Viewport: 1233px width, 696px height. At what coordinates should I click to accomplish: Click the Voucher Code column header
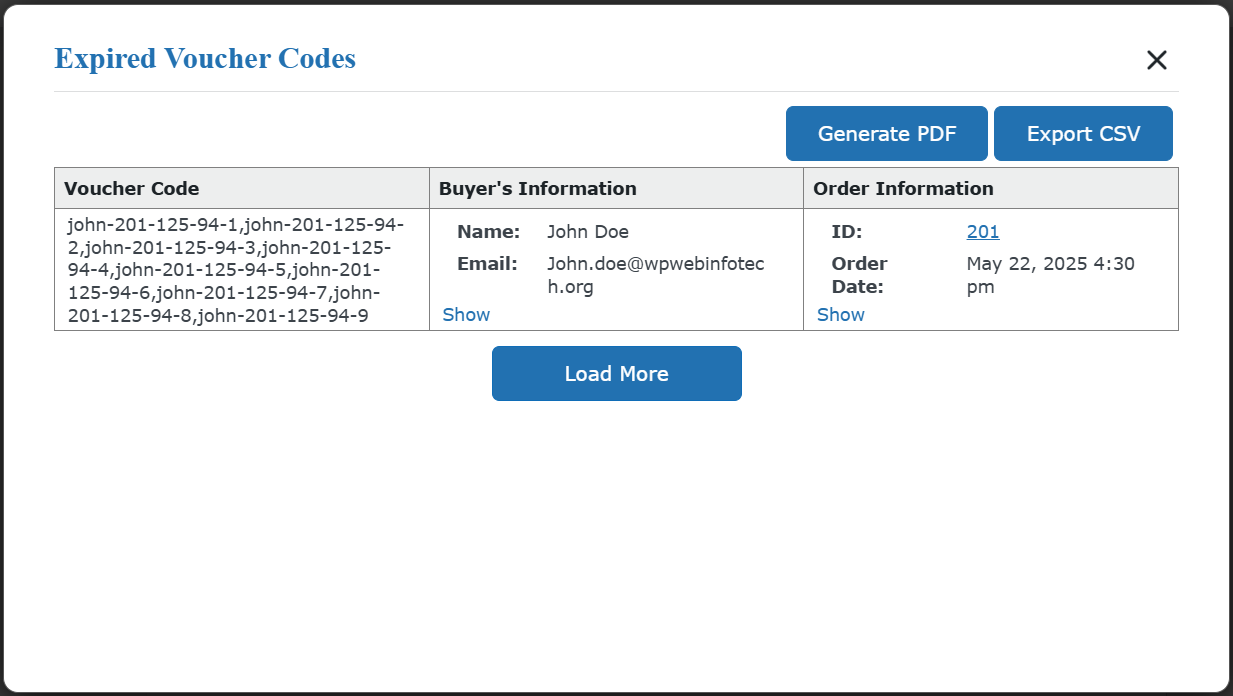pyautogui.click(x=132, y=189)
